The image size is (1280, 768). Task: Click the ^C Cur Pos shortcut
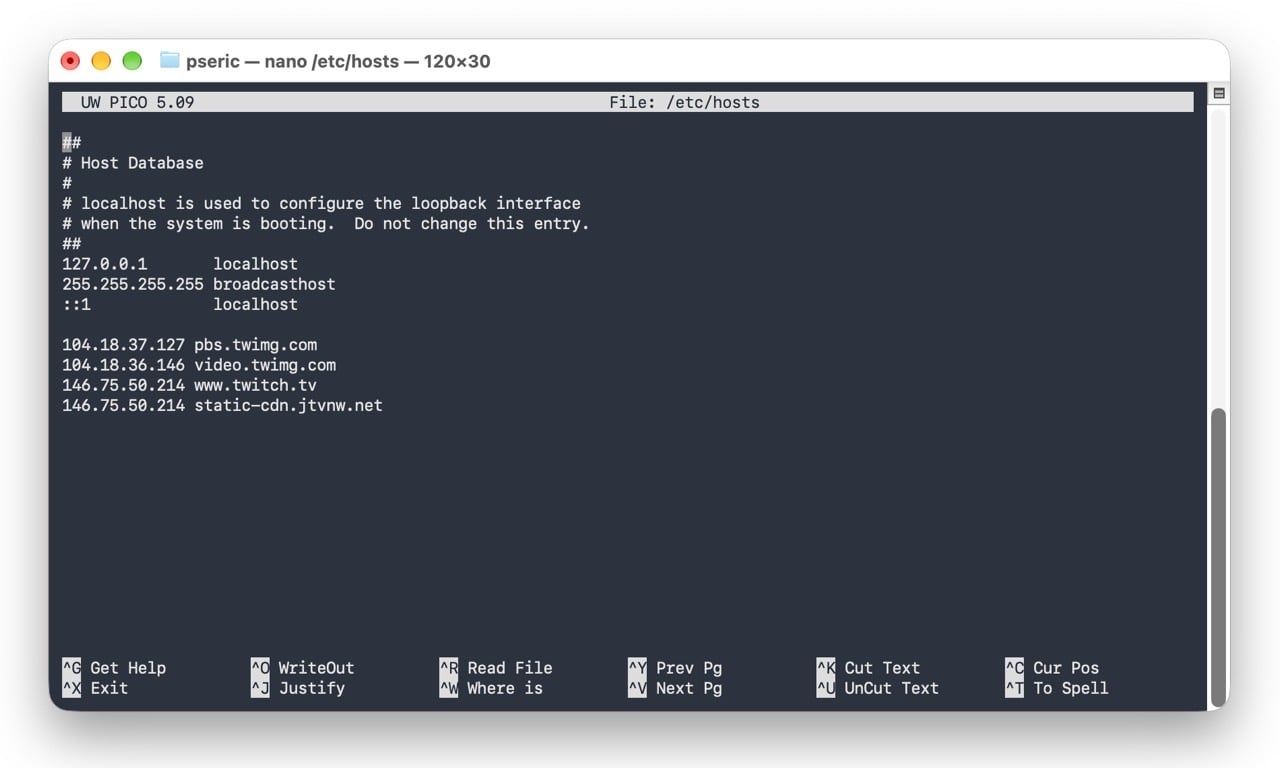(x=1052, y=668)
